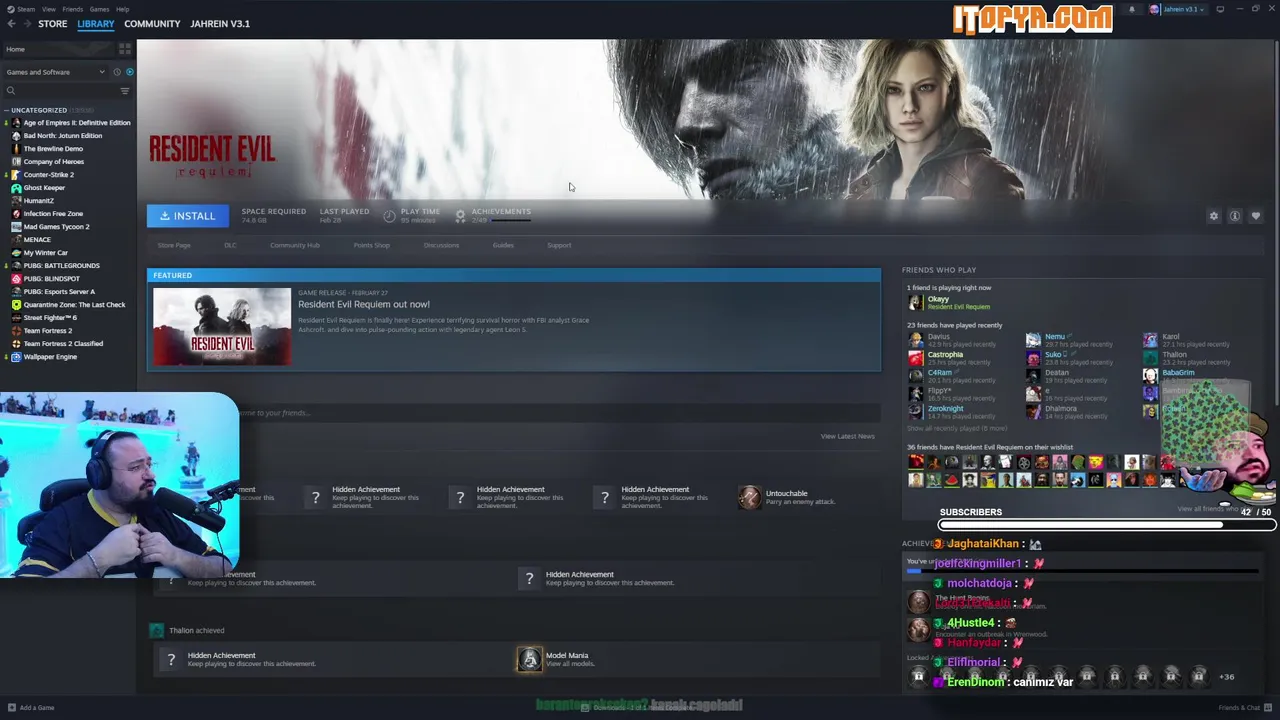Open featured Resident Evil Requiem news thumbnail

222,326
